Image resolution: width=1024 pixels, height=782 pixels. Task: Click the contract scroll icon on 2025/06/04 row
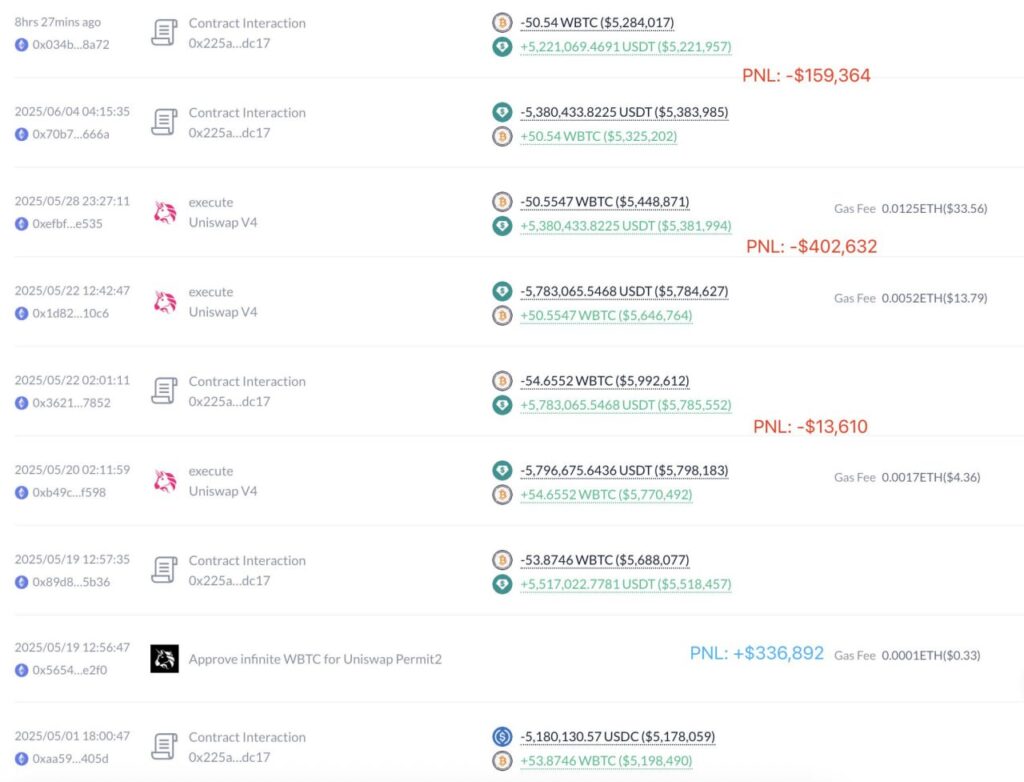coord(164,122)
